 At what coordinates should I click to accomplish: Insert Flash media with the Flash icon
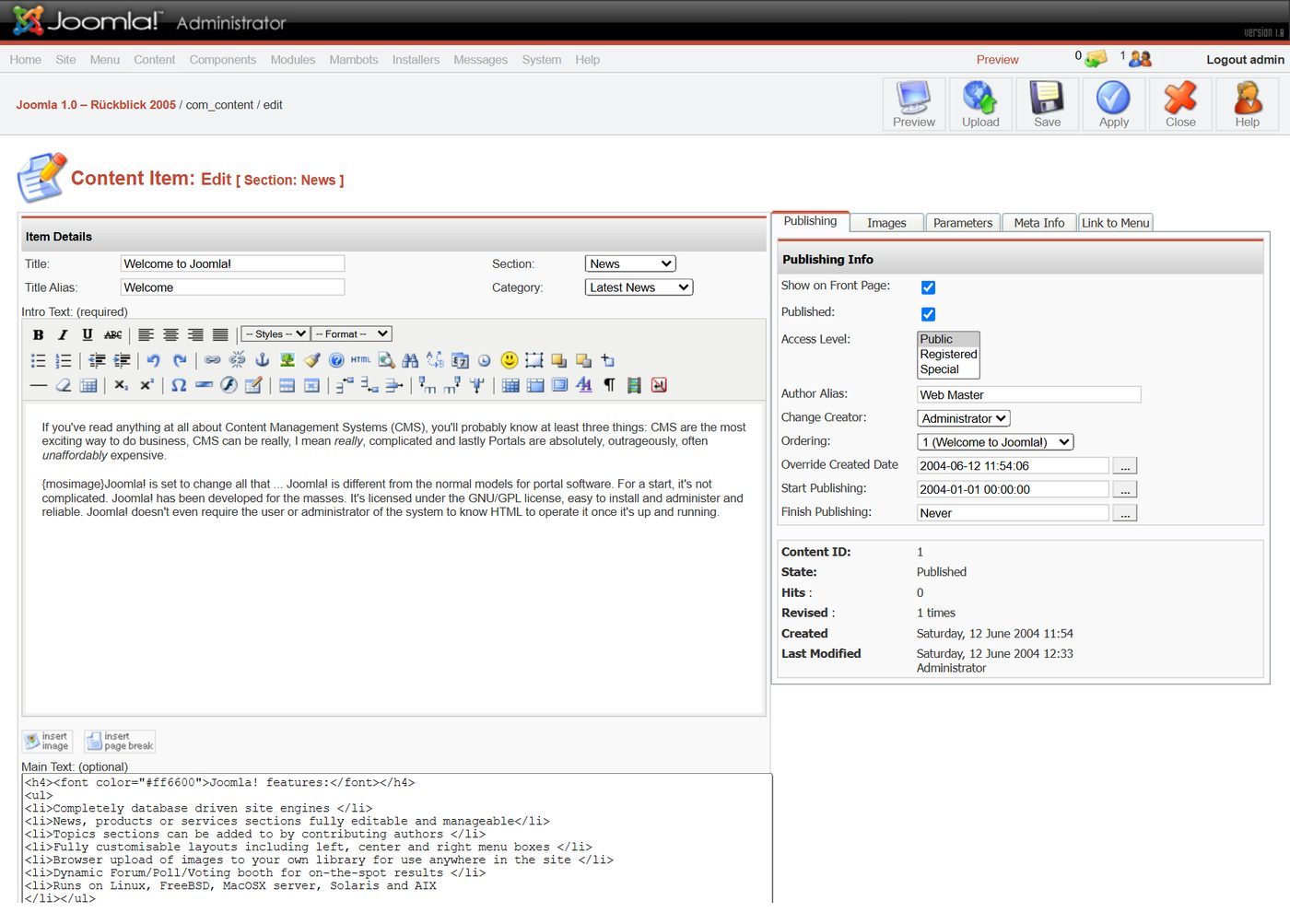(229, 385)
